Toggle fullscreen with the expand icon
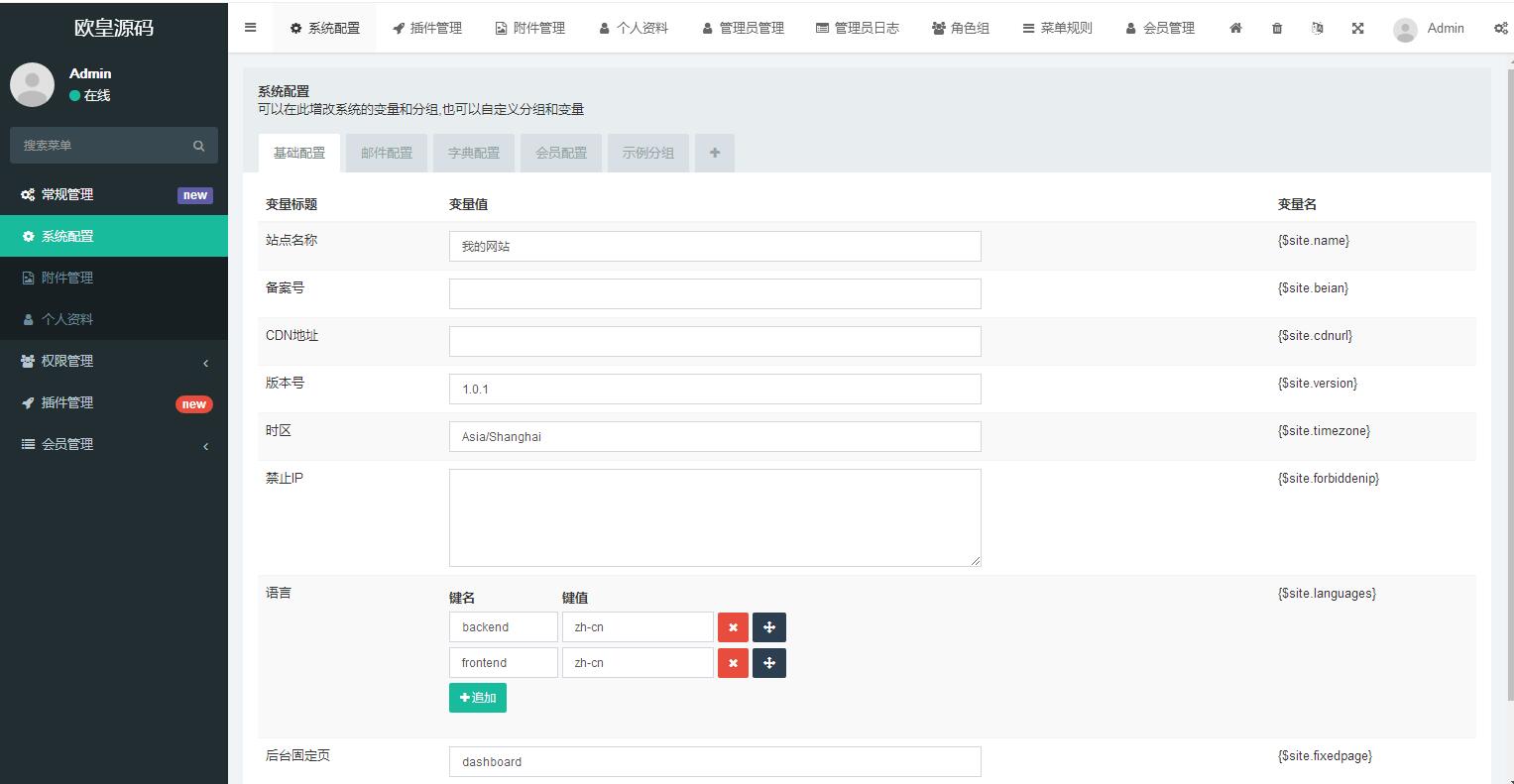This screenshot has width=1514, height=784. (1357, 29)
